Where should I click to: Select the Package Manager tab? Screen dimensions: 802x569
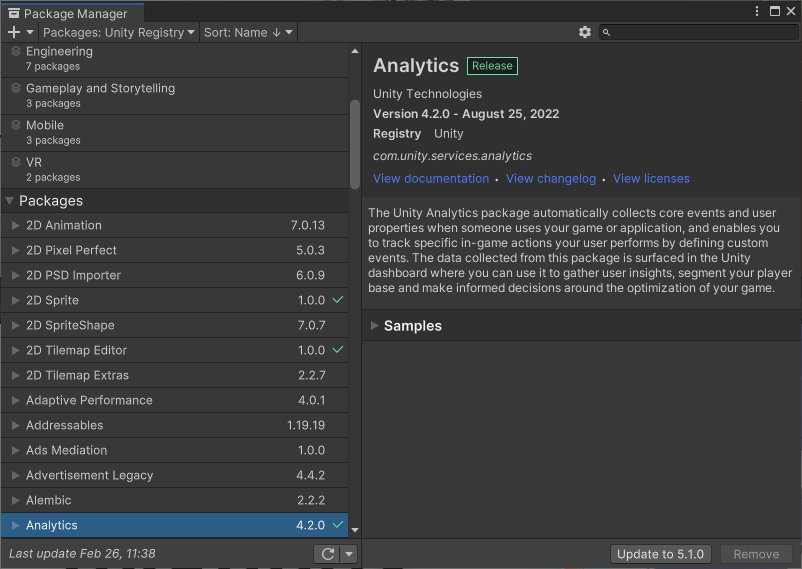(x=72, y=13)
